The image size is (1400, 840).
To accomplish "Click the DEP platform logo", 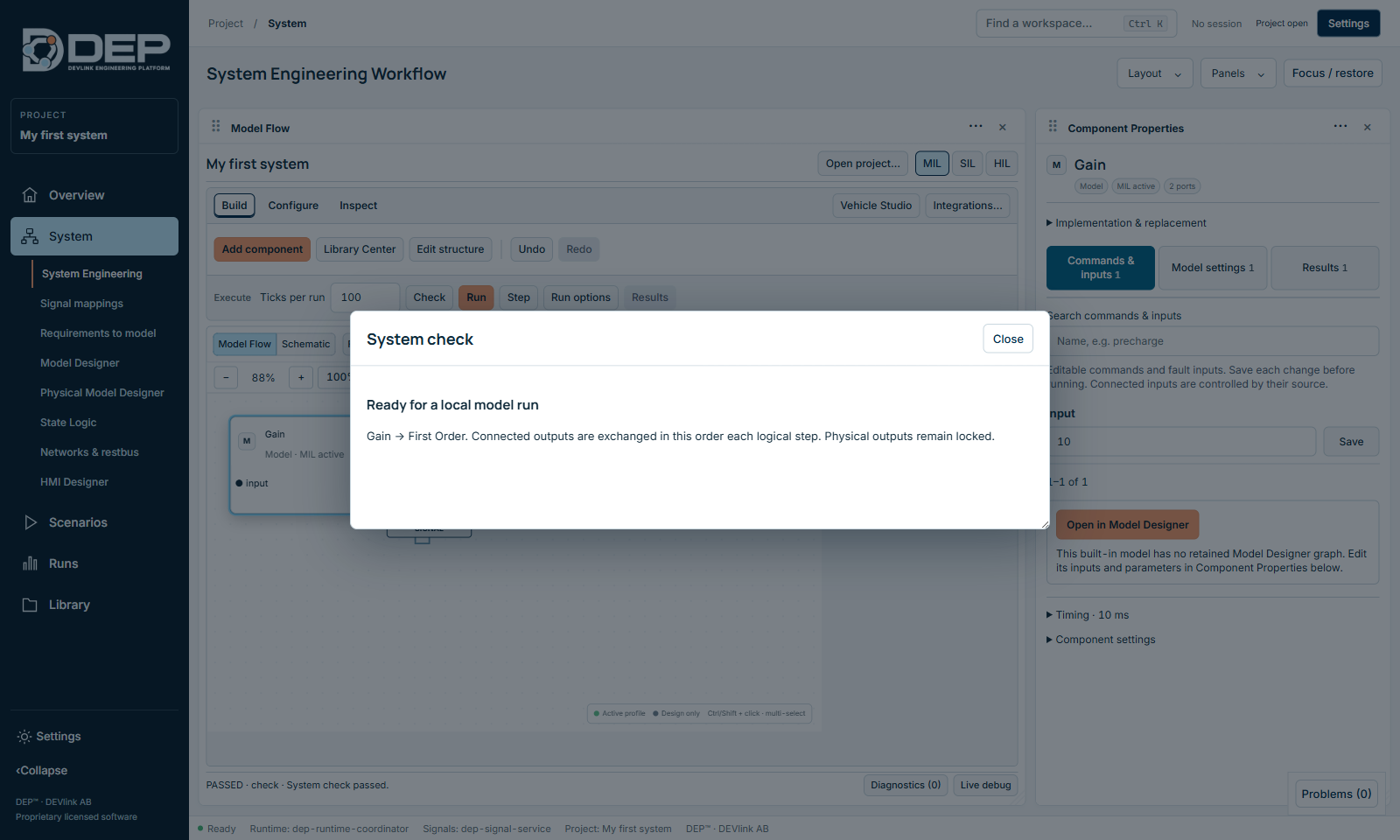I will pyautogui.click(x=95, y=50).
